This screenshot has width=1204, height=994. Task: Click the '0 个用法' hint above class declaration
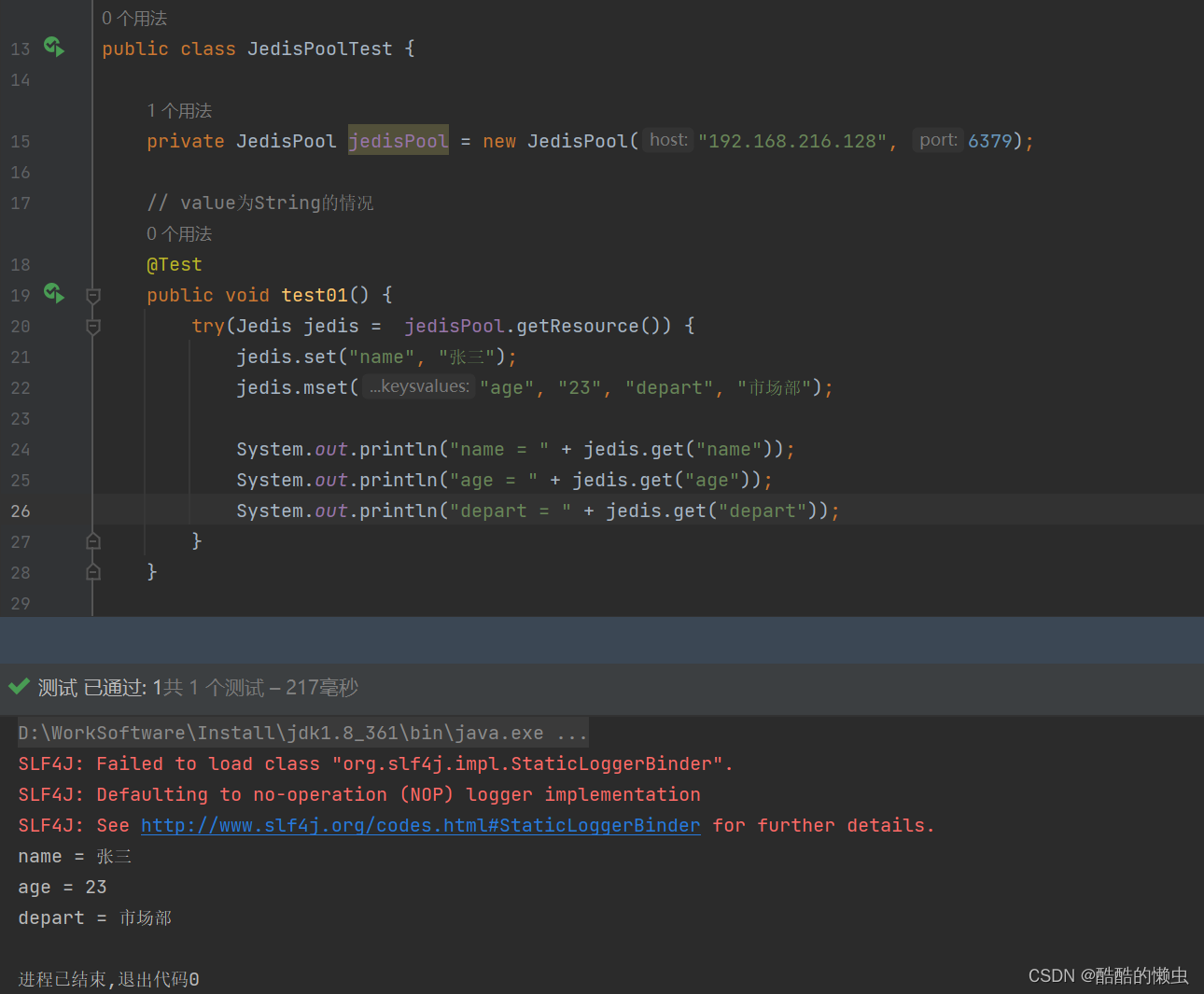coord(134,19)
